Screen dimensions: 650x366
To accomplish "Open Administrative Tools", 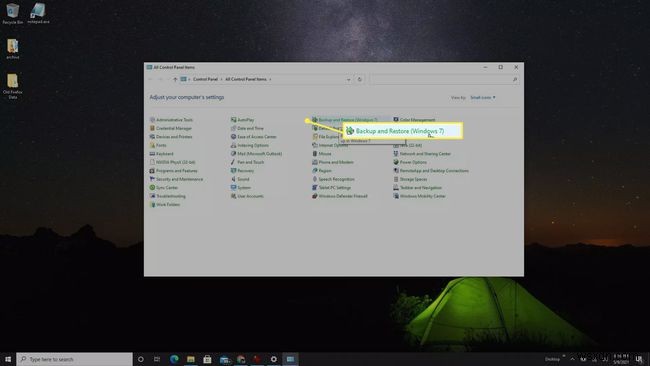I will coord(171,120).
